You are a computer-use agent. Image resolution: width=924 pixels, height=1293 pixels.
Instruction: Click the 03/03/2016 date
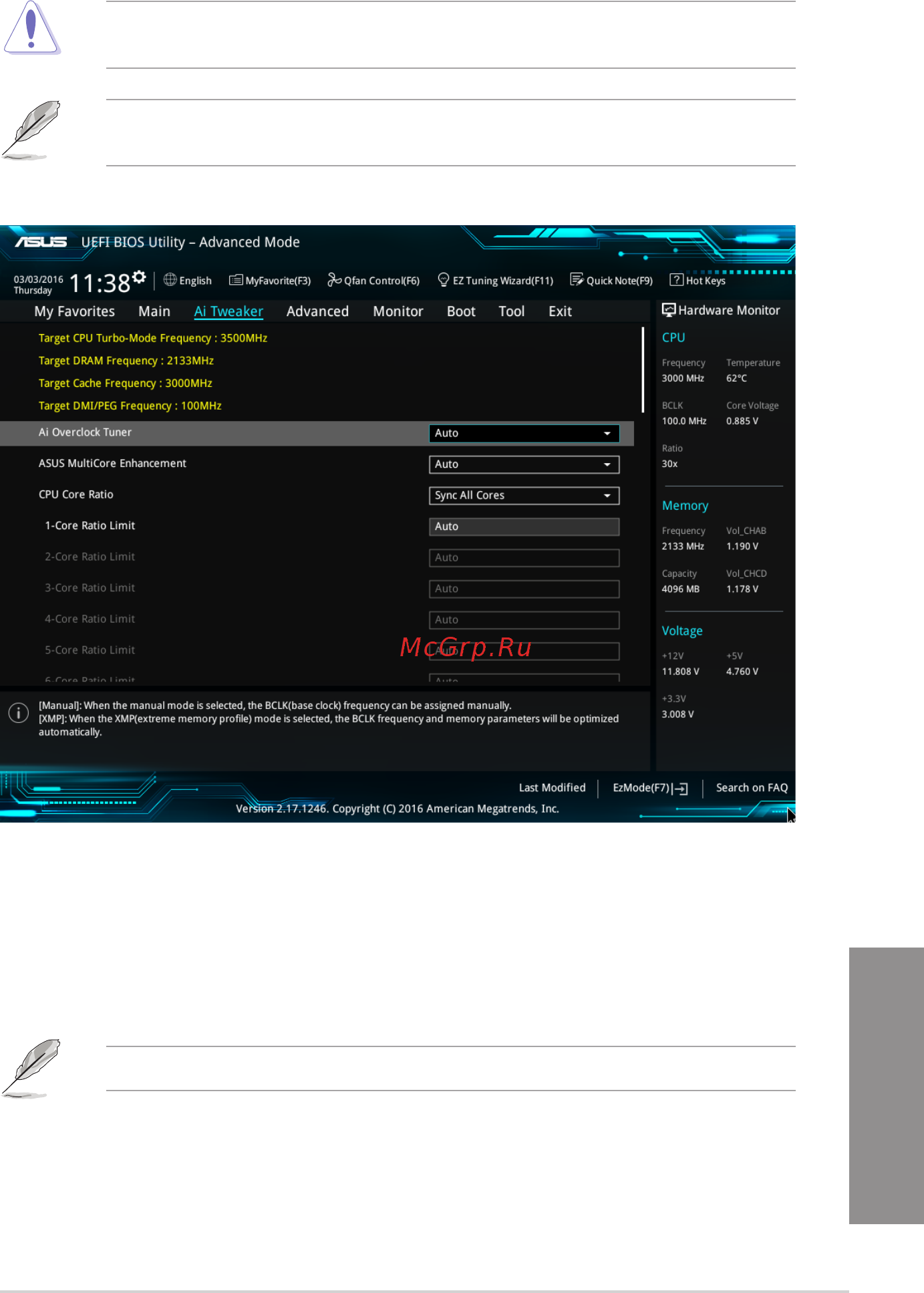[38, 279]
